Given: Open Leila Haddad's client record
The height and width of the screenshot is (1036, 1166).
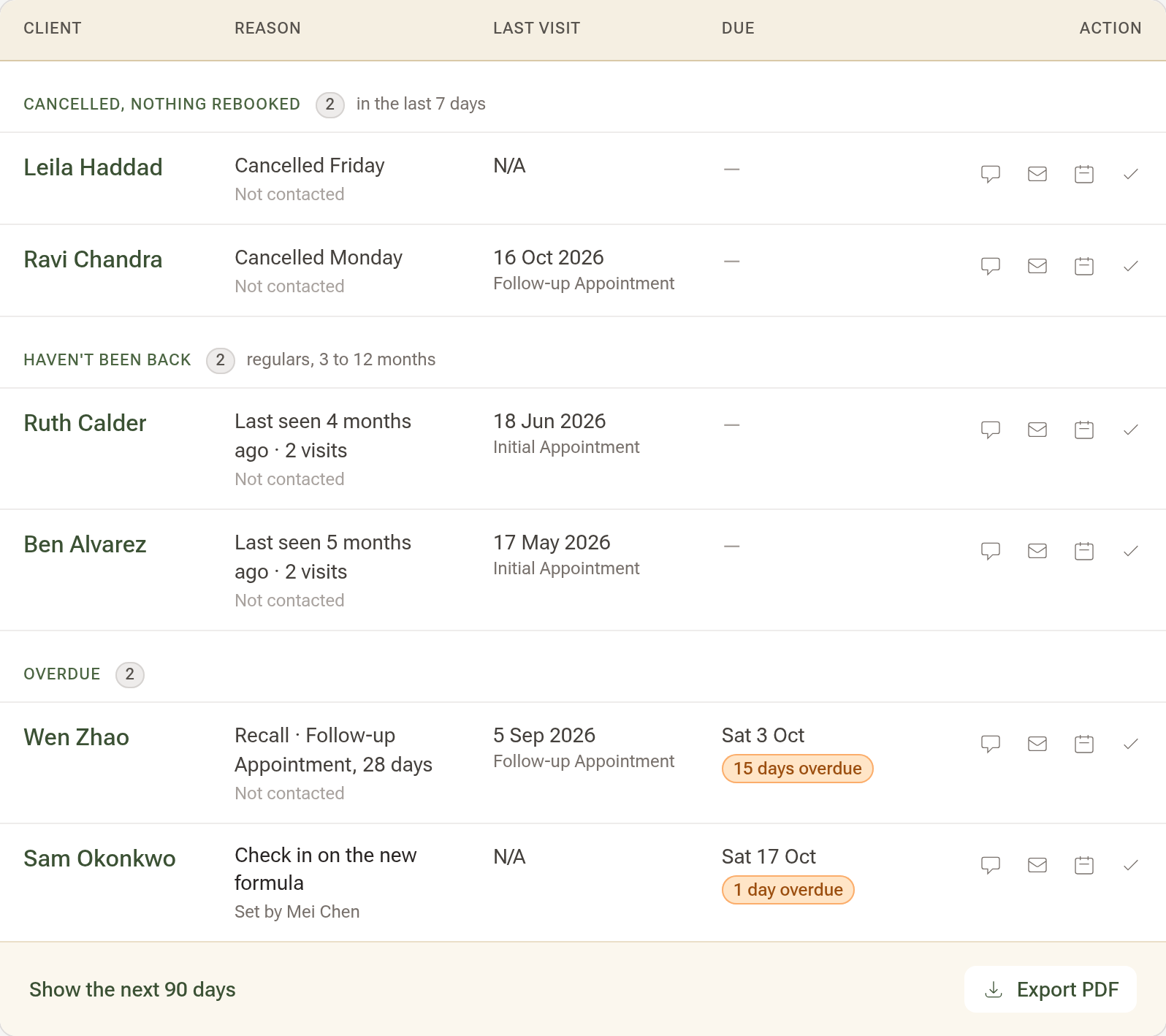Looking at the screenshot, I should coord(93,167).
